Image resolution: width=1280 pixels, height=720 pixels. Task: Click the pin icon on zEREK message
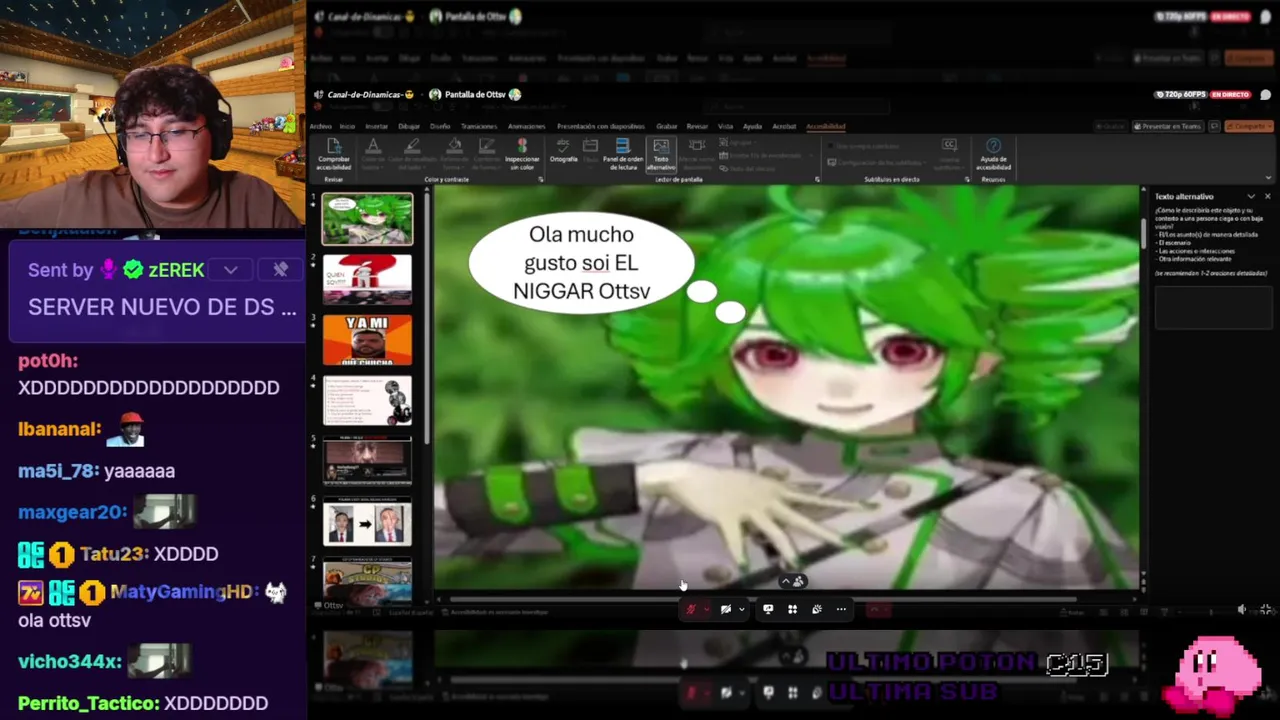click(x=281, y=270)
